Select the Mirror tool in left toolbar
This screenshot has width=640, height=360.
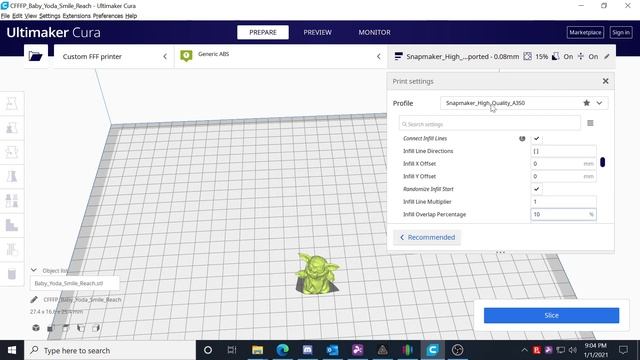[12, 177]
